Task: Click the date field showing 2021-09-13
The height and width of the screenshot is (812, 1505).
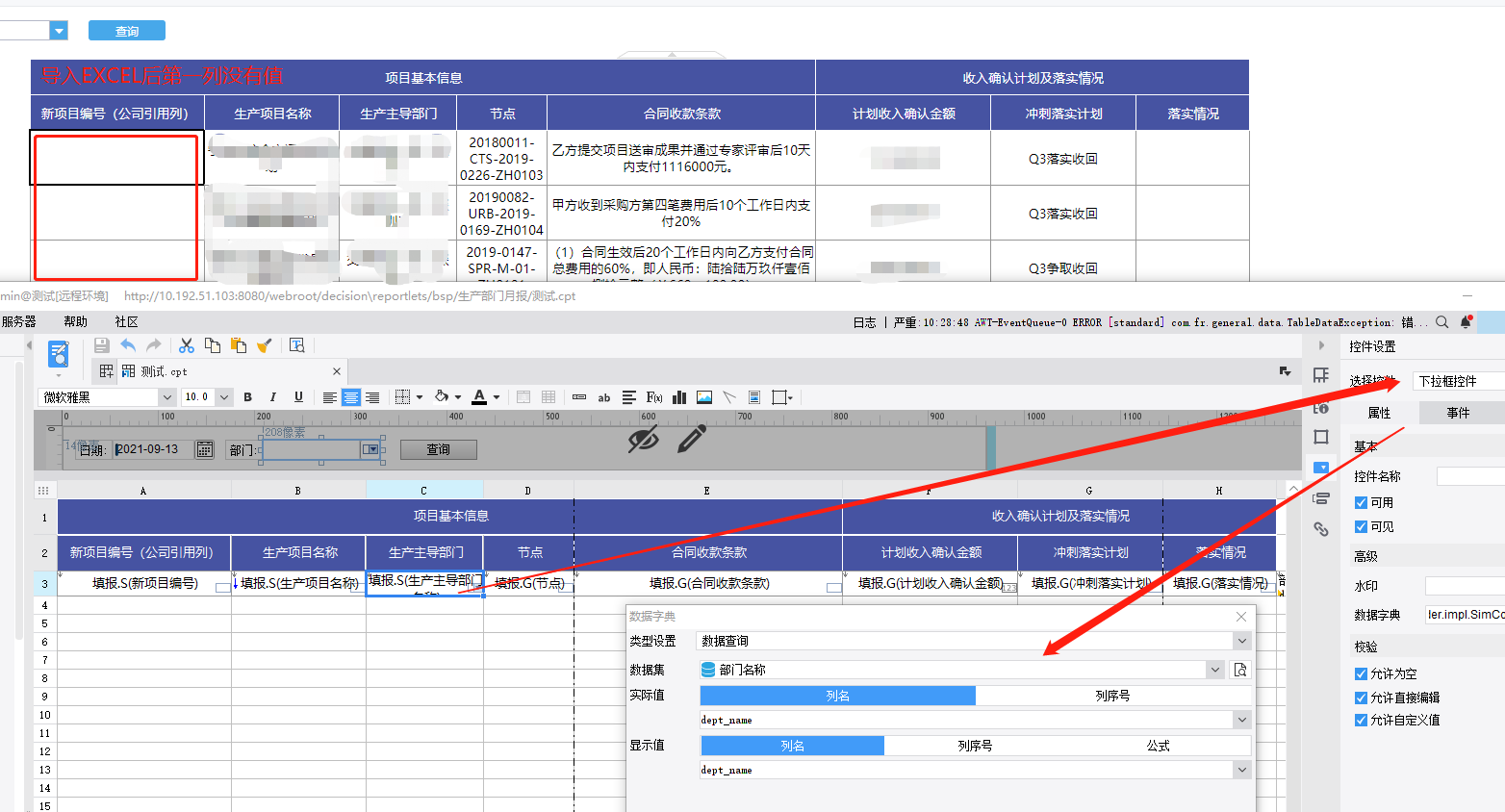Action: (154, 449)
